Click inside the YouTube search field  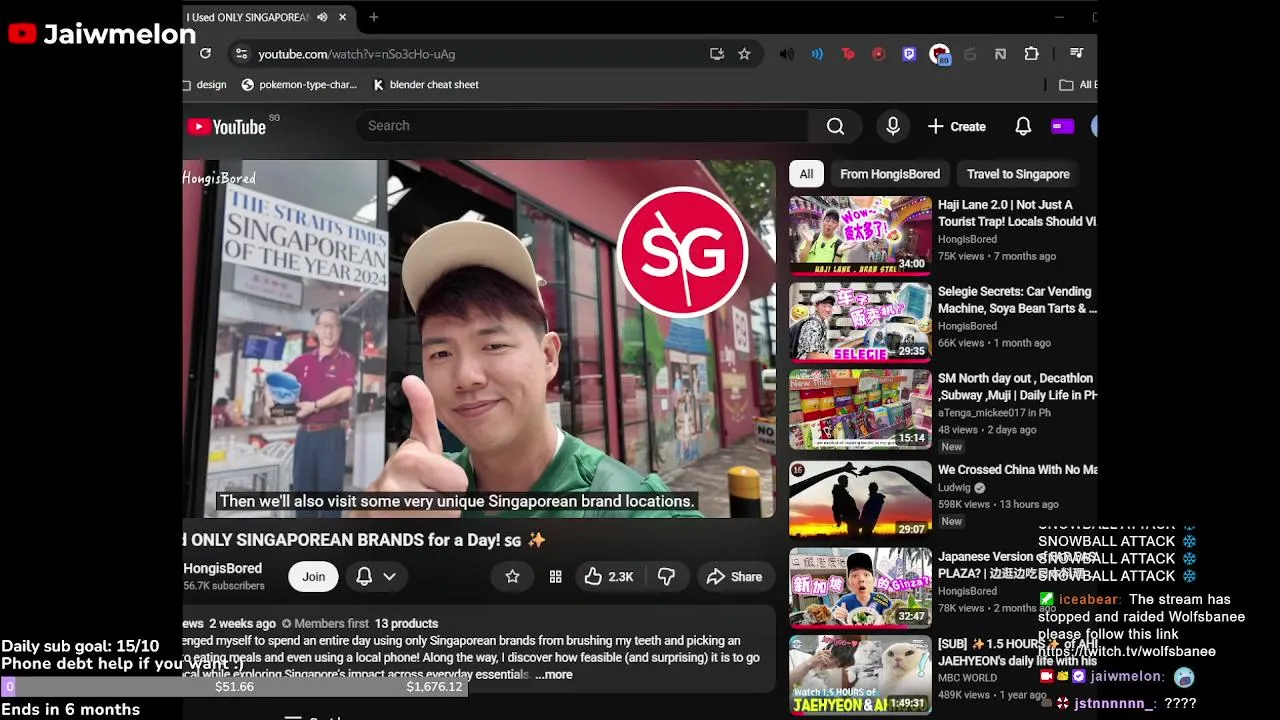(582, 126)
